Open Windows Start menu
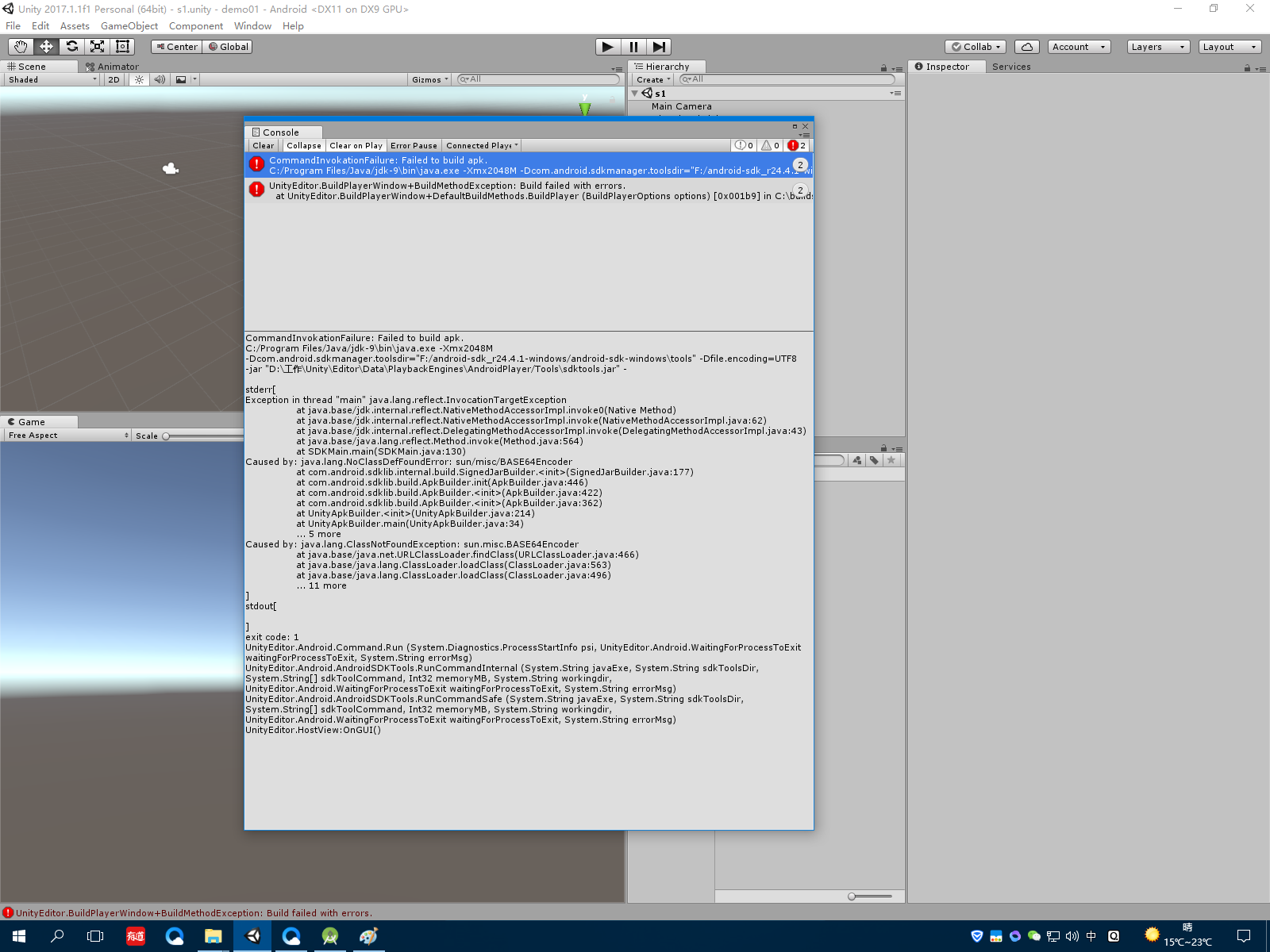This screenshot has height=952, width=1270. (x=19, y=936)
